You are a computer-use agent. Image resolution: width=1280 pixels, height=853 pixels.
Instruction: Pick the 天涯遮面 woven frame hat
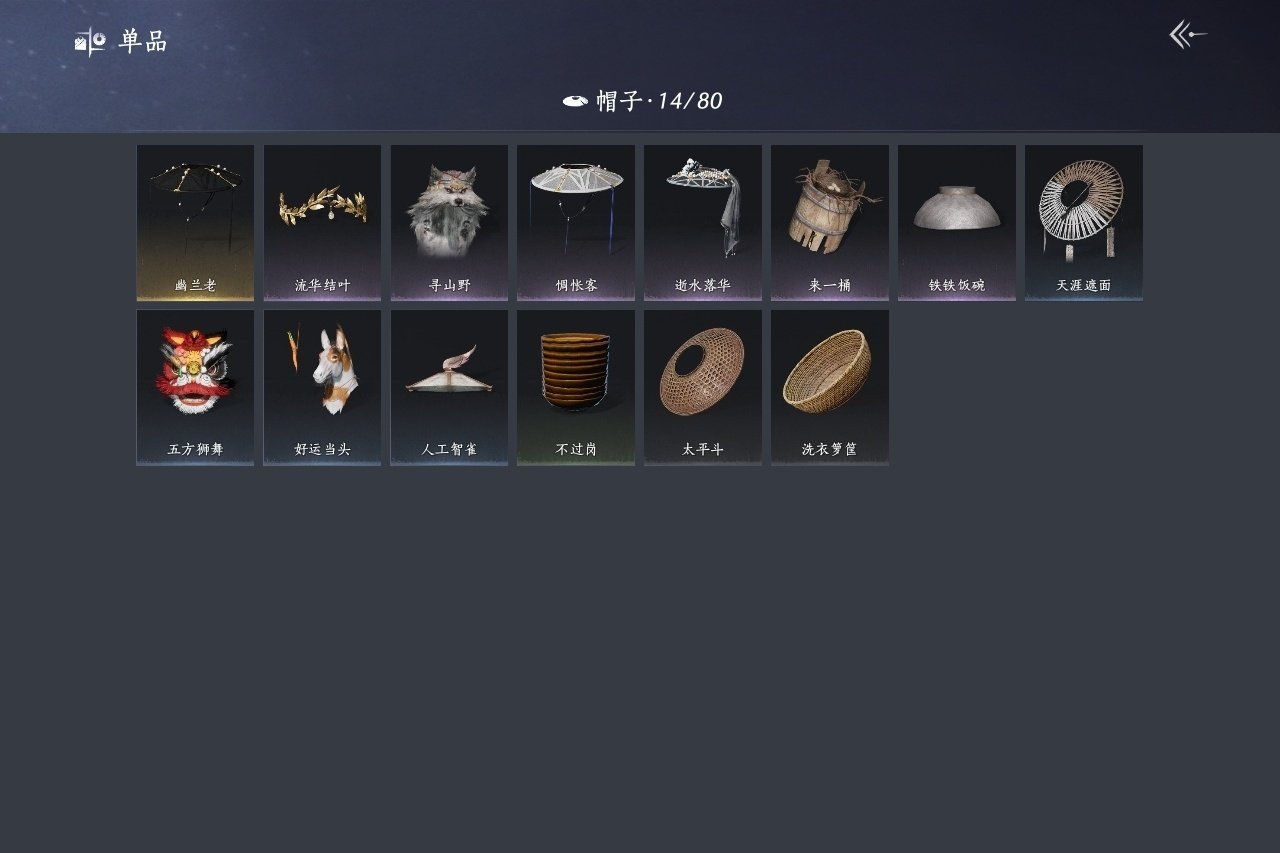tap(1084, 223)
